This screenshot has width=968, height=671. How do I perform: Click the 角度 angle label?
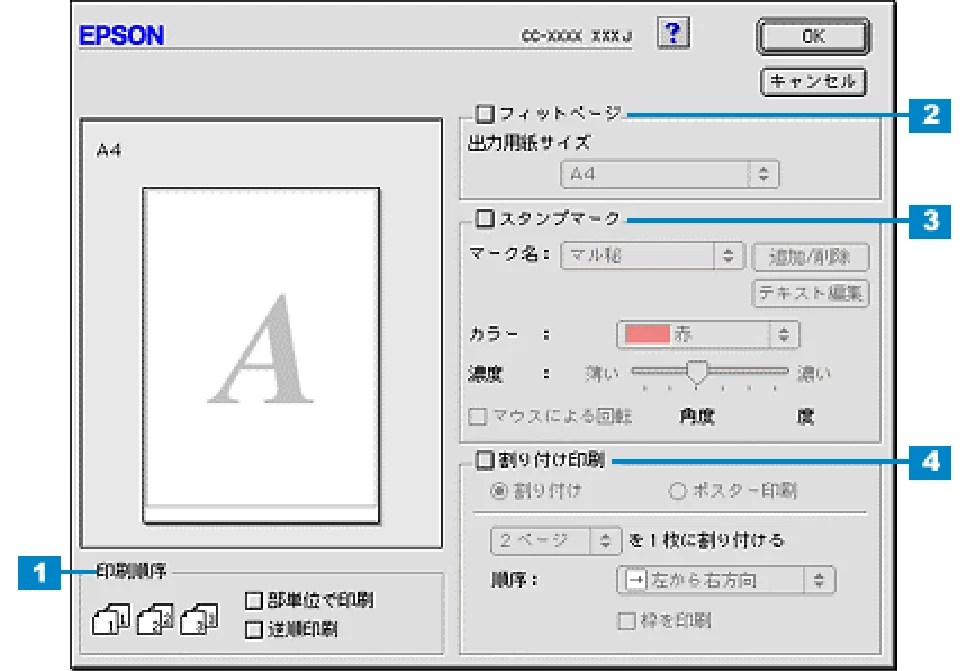pos(697,417)
